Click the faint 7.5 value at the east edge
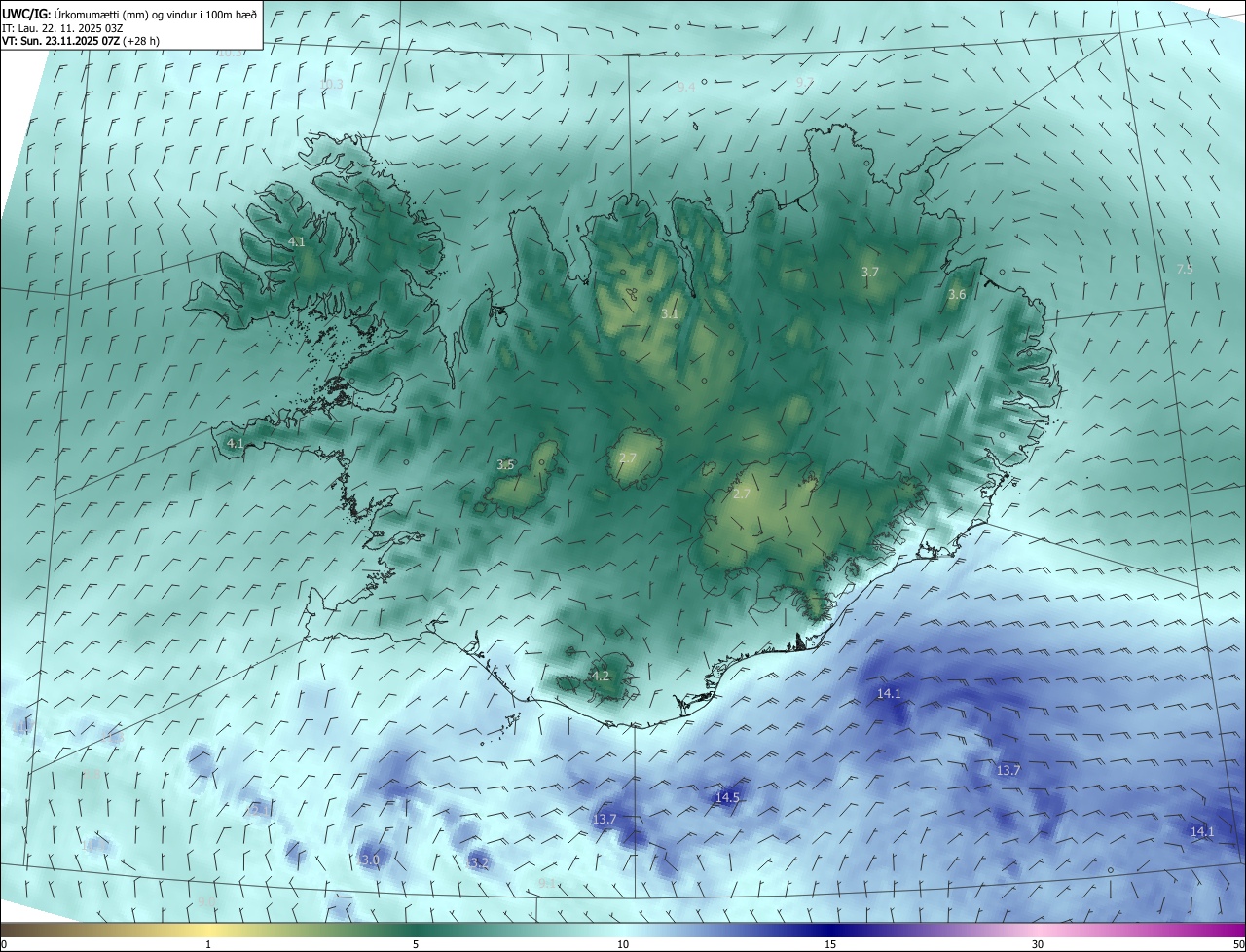Viewport: 1246px width, 952px height. tap(1185, 269)
